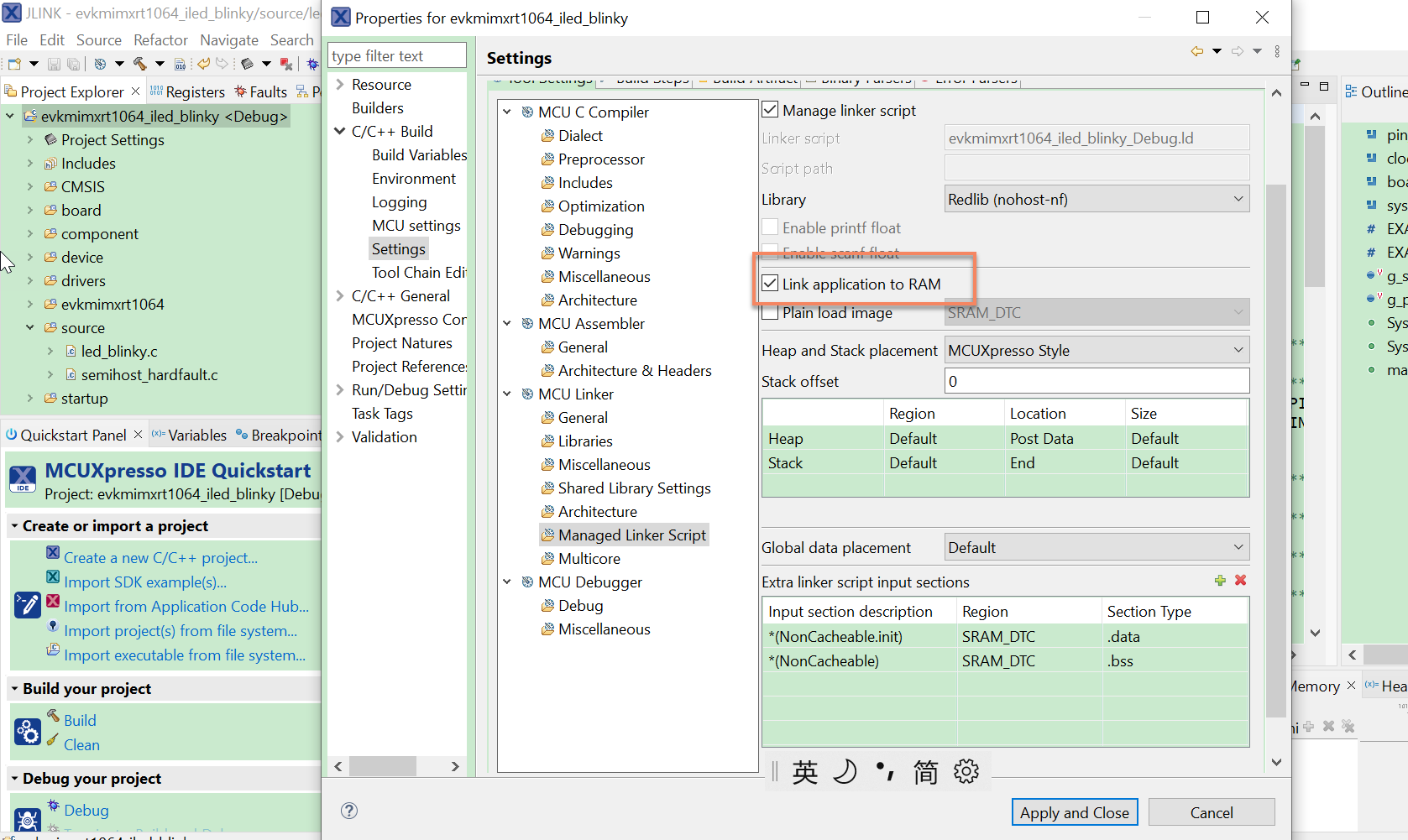Viewport: 1408px width, 840px height.
Task: Click the Import executable from file system icon
Action: [x=53, y=650]
